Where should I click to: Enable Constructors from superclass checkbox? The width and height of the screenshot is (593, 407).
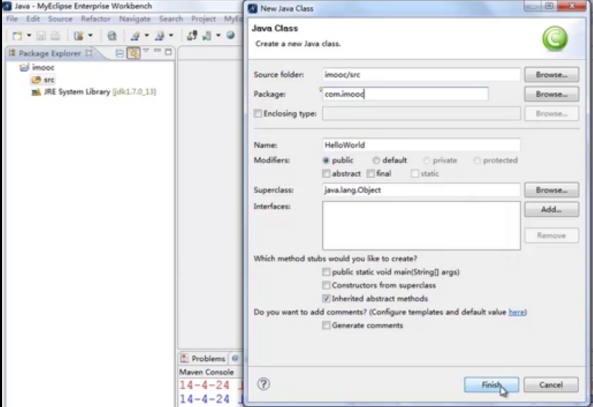pos(326,285)
